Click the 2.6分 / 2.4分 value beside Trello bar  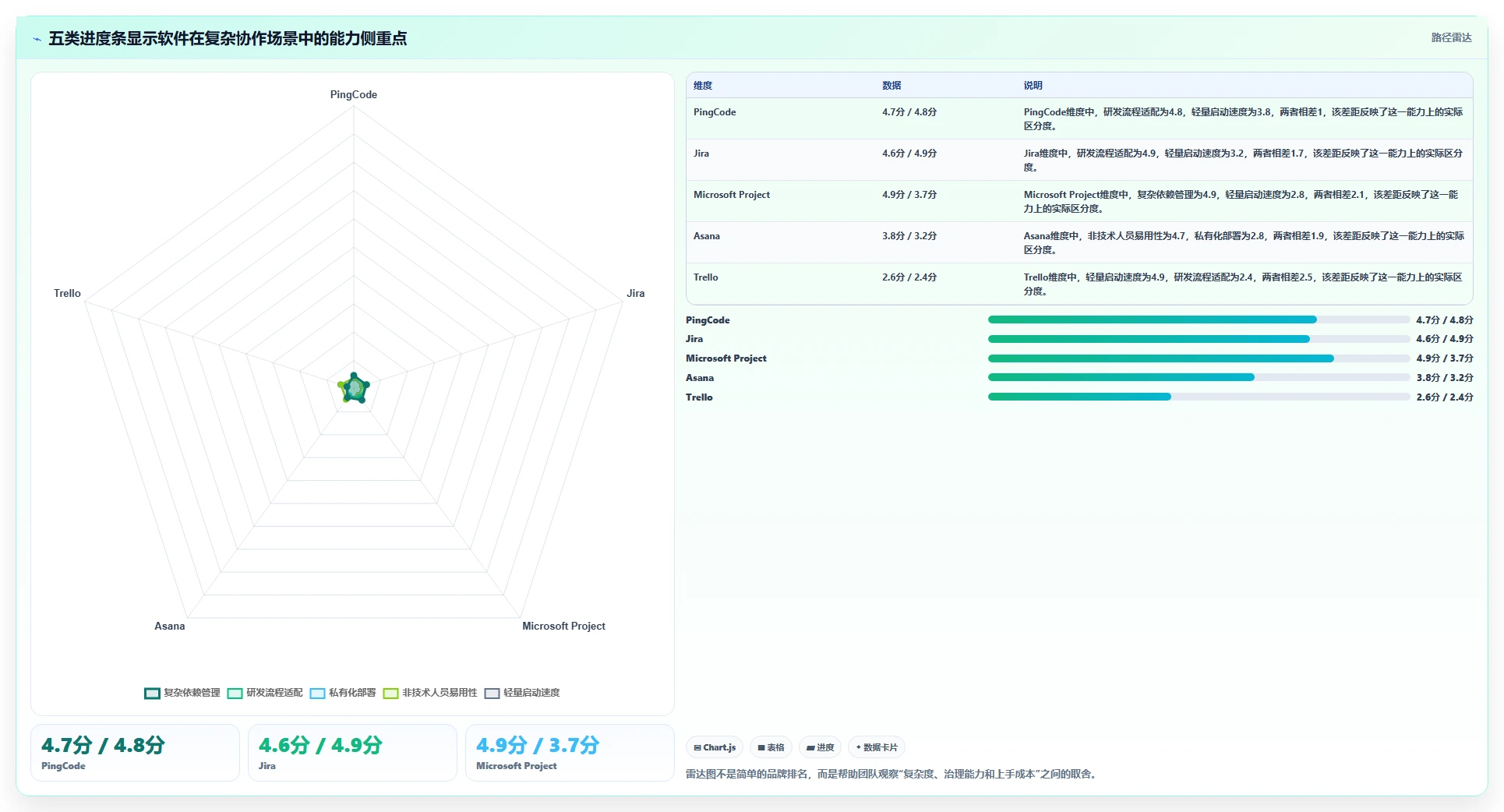click(1445, 397)
